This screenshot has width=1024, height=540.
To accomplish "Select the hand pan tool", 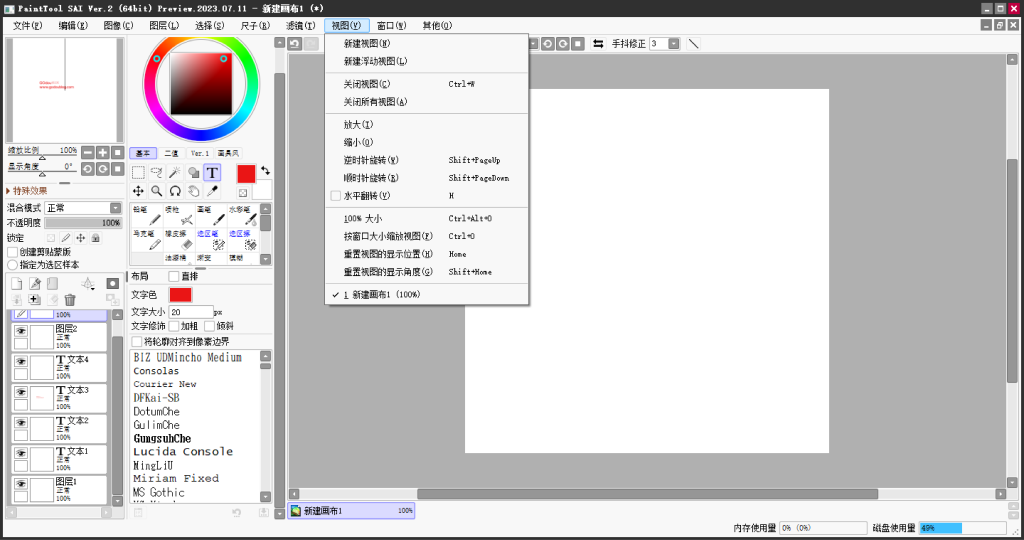I will [x=194, y=191].
